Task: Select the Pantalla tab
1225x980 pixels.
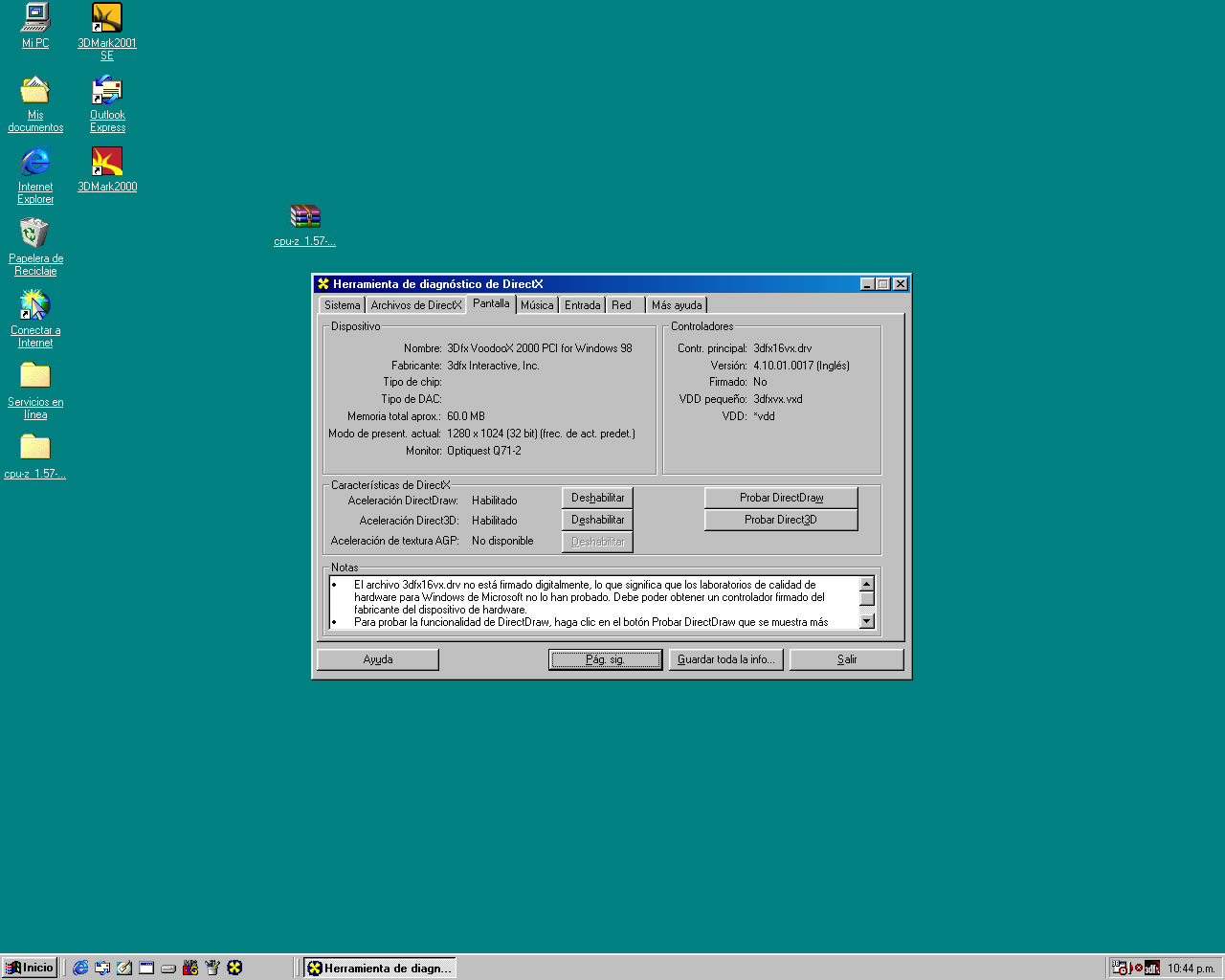Action: pos(491,303)
